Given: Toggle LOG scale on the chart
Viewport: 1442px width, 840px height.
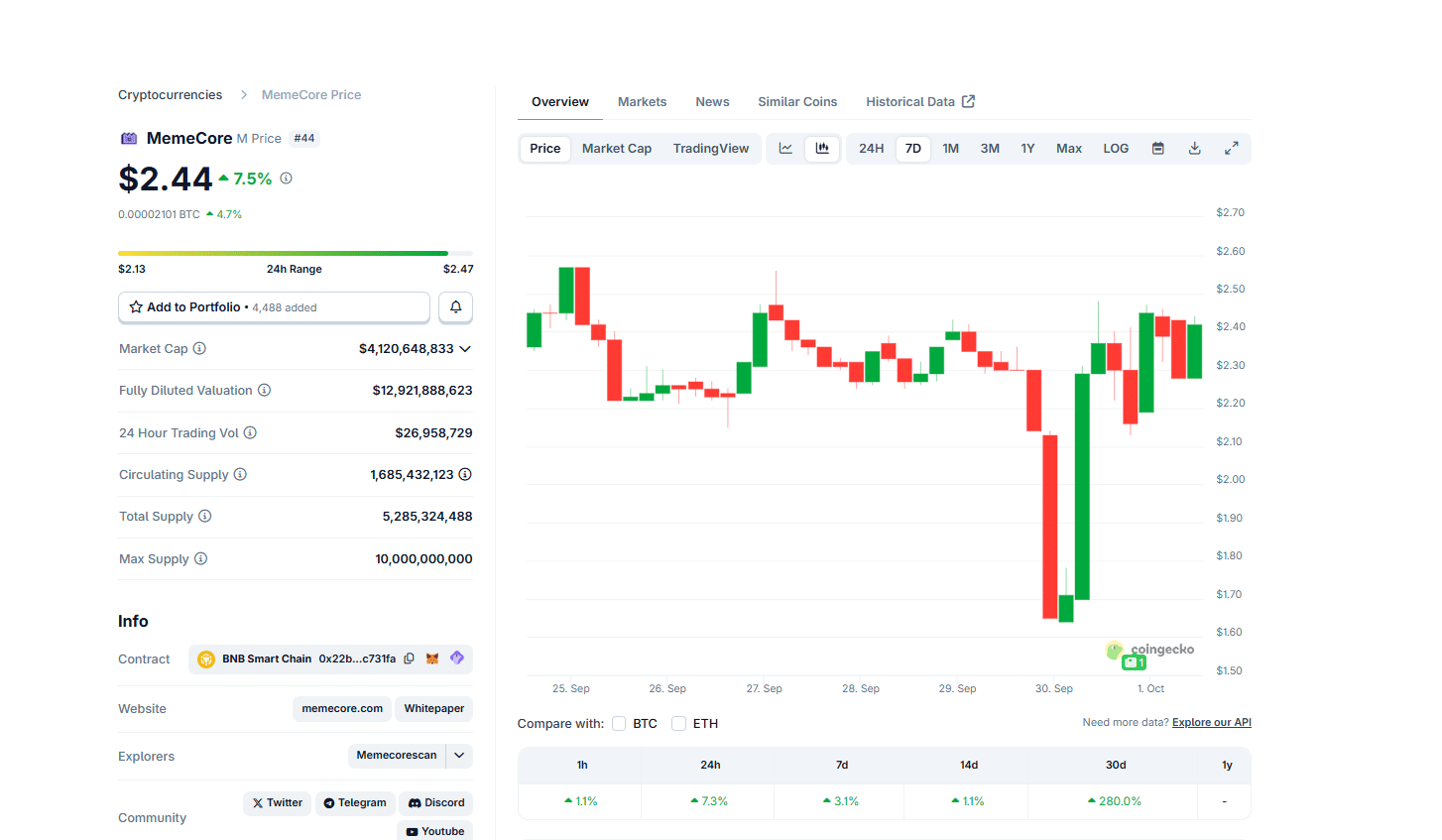Looking at the screenshot, I should 1115,147.
